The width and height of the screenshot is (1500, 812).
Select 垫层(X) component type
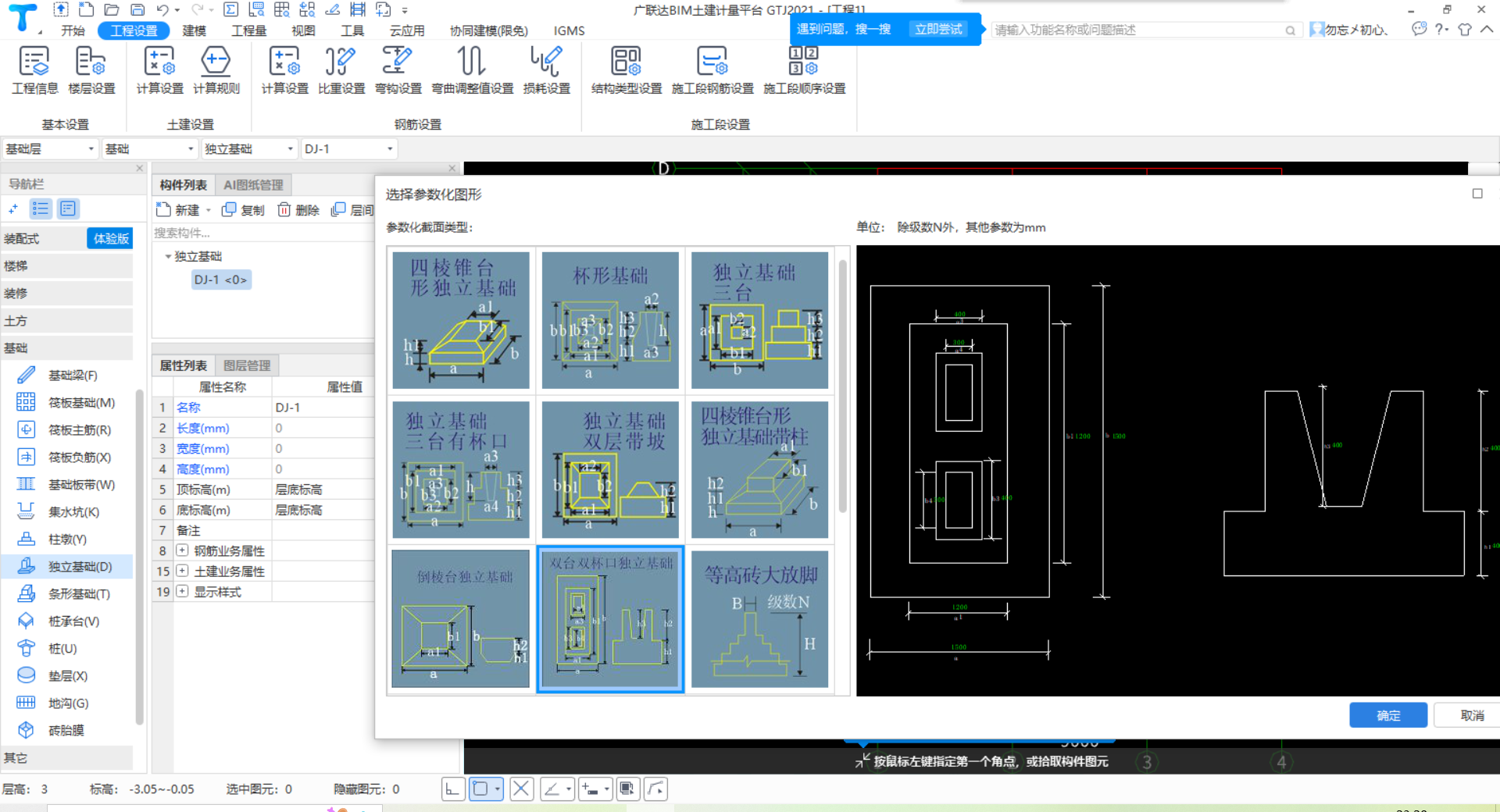pos(67,676)
